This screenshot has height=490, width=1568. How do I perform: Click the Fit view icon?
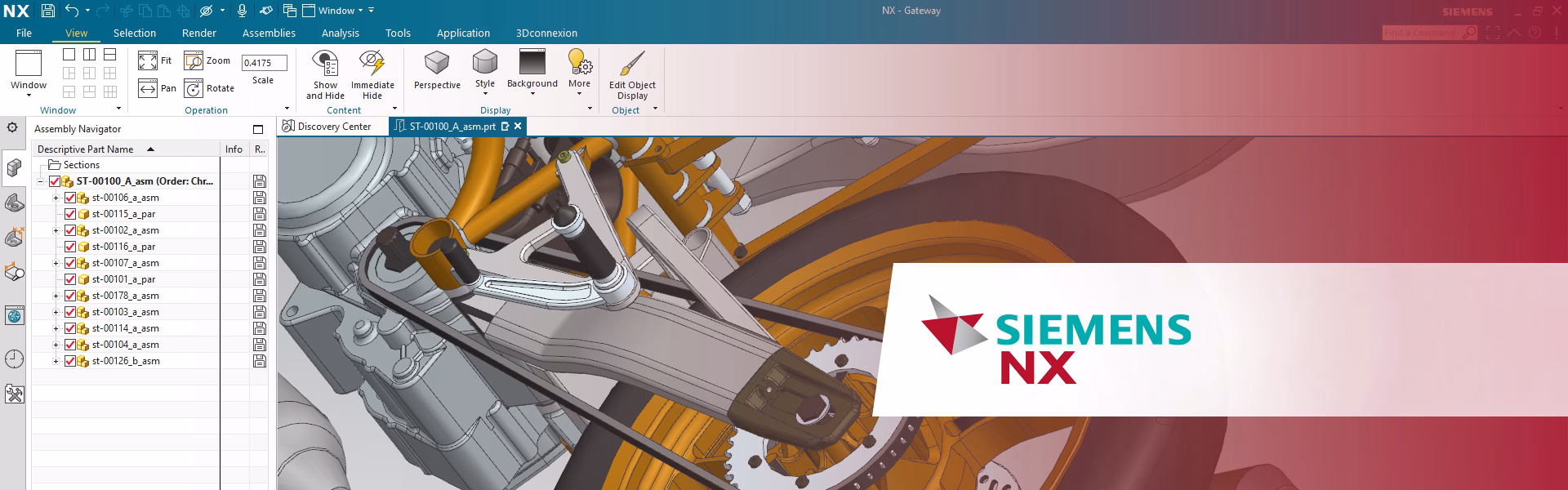148,60
